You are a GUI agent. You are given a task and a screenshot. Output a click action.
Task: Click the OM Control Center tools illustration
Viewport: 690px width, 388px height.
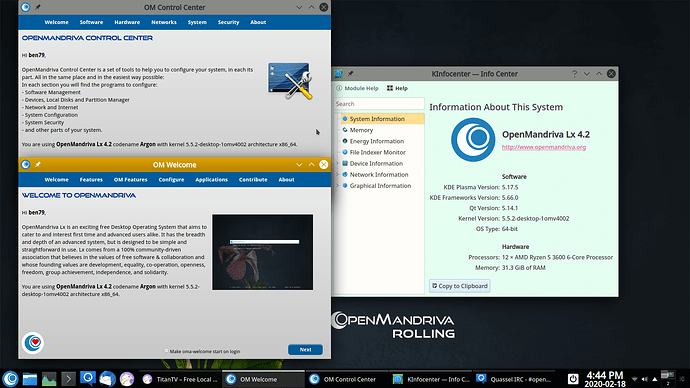(x=290, y=81)
